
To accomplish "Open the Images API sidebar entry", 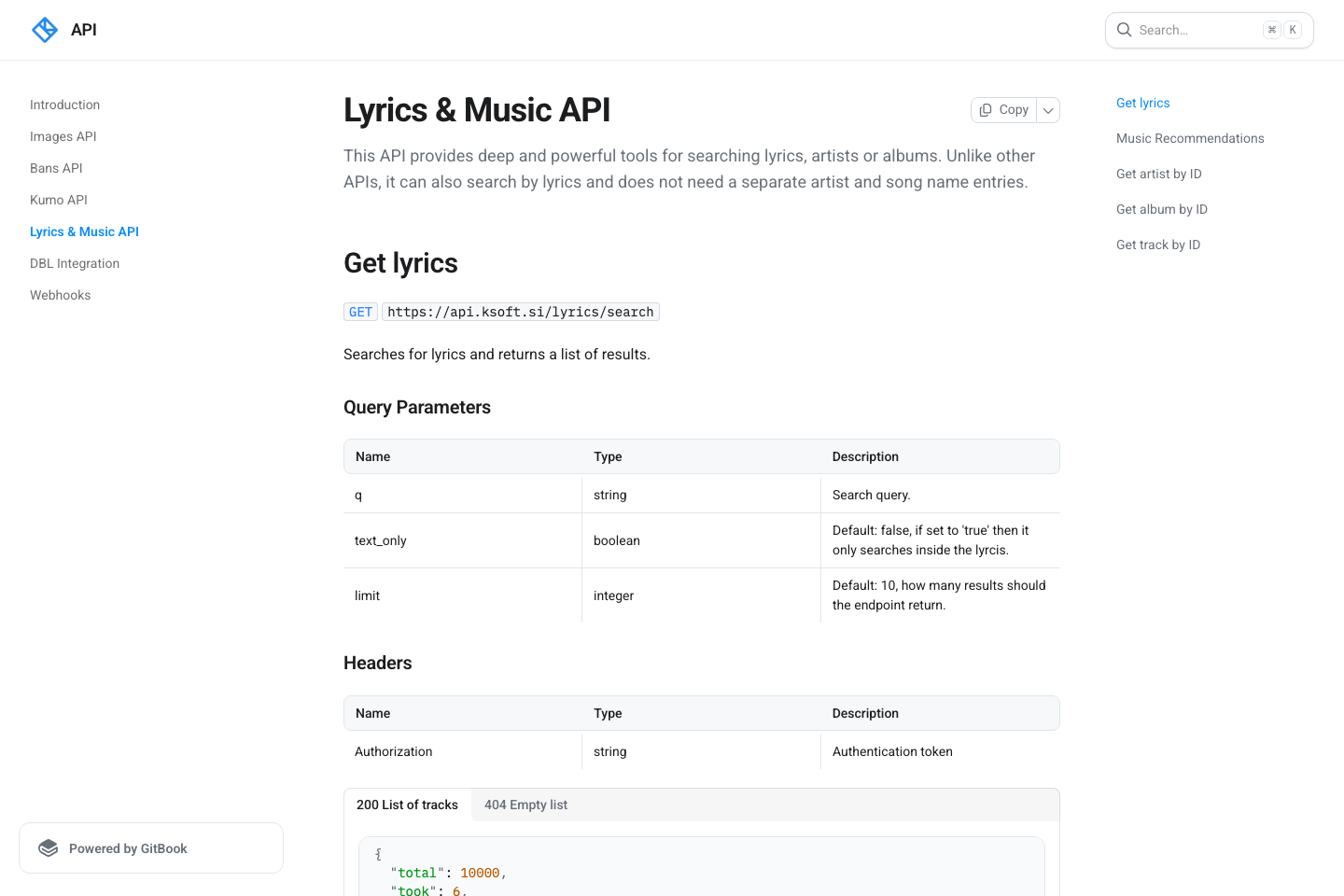I will [63, 136].
